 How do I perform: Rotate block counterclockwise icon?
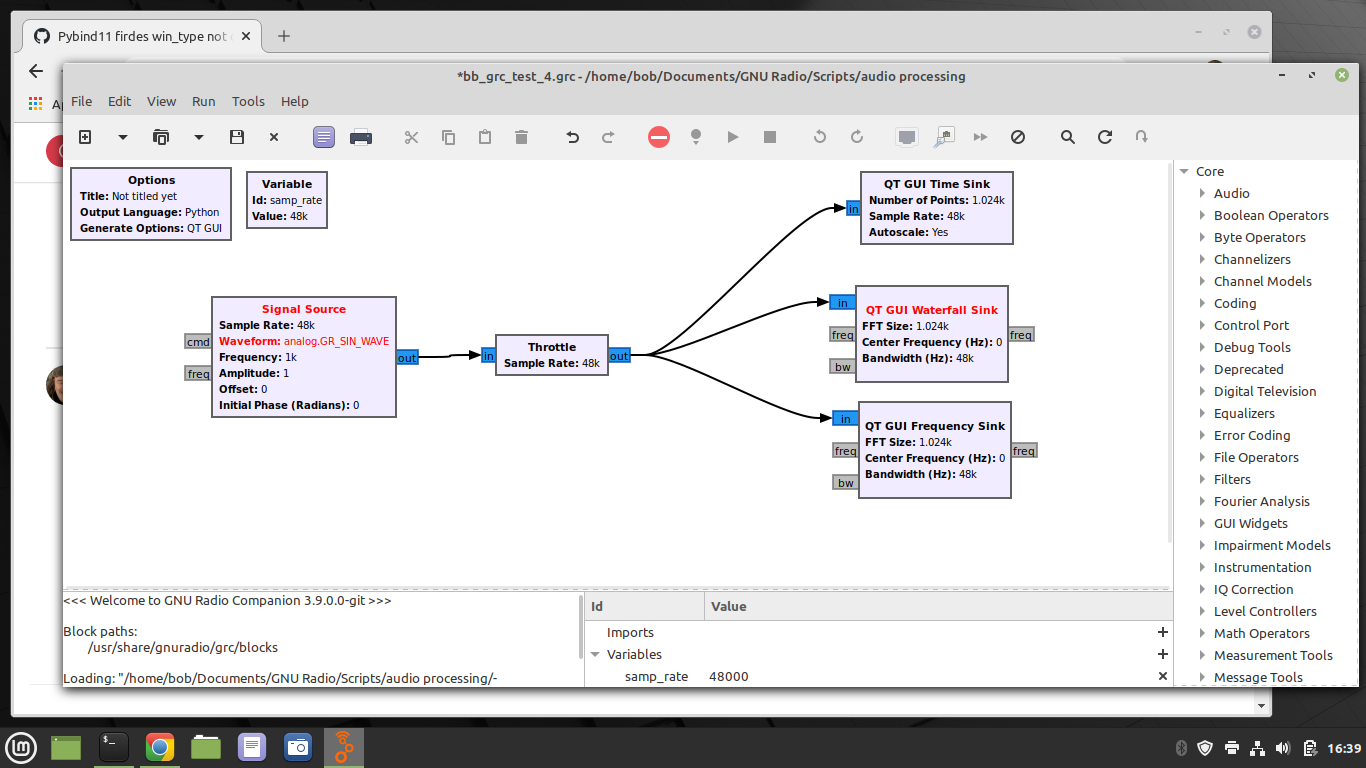coord(820,137)
